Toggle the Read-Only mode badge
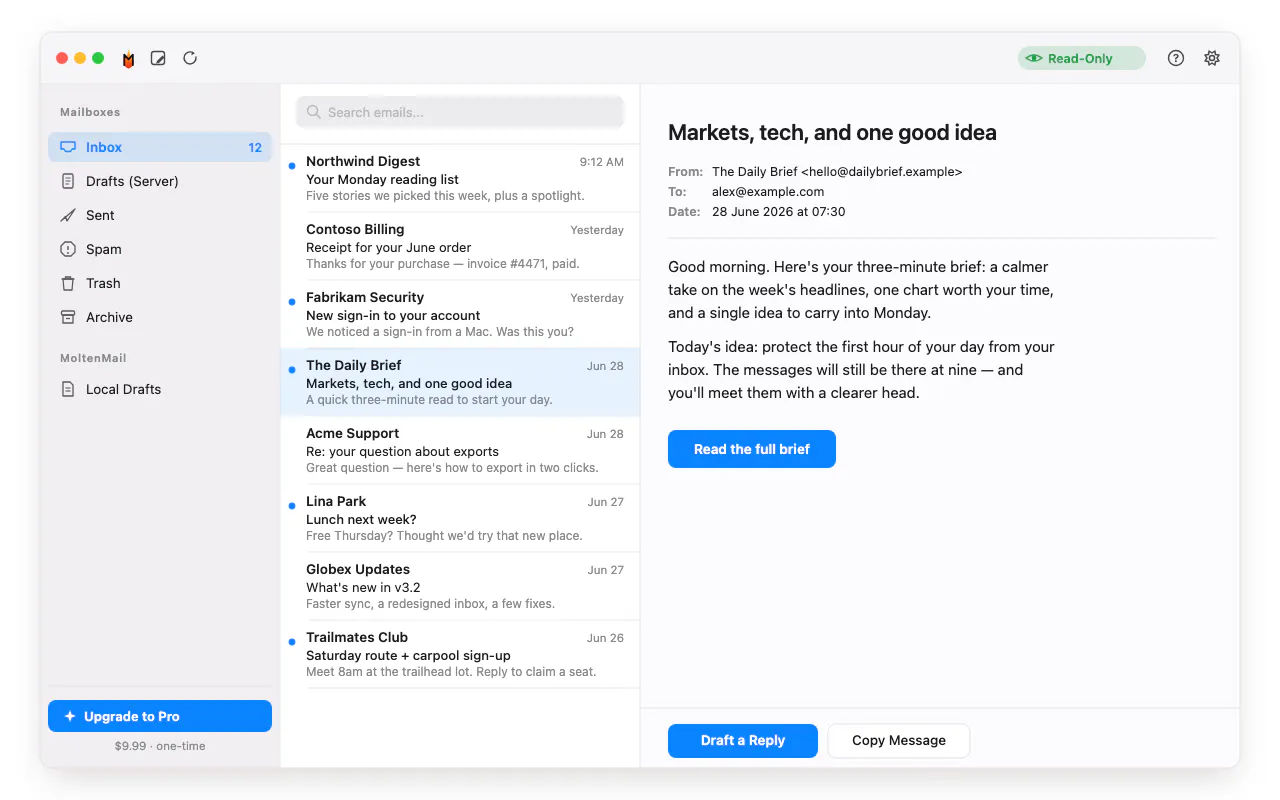 pos(1081,58)
